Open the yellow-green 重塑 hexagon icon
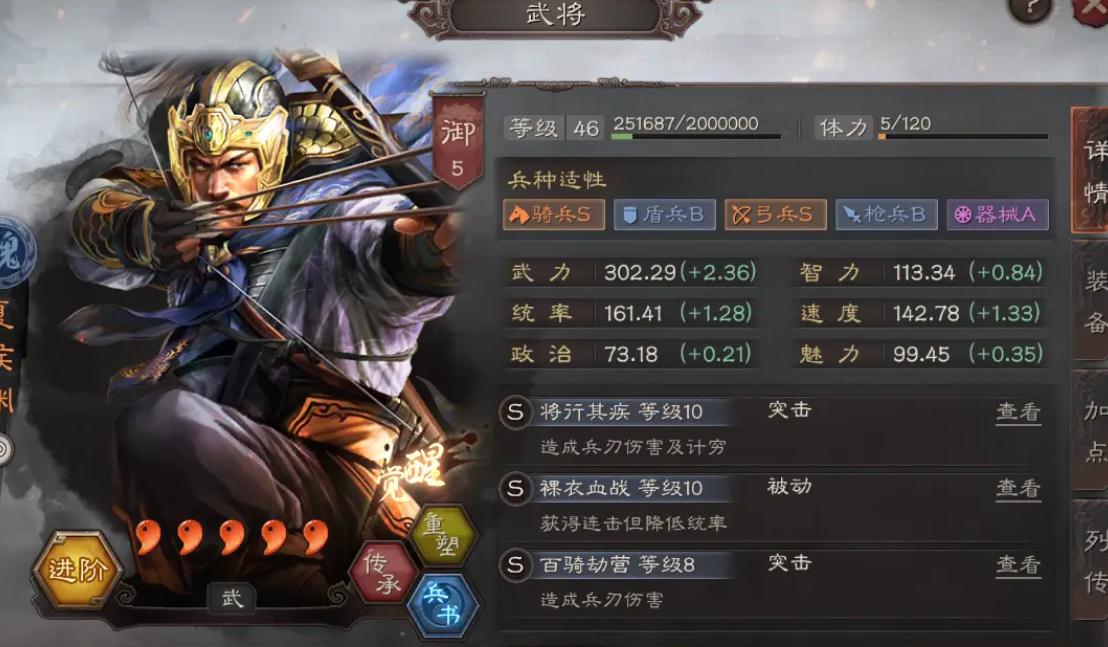The image size is (1108, 647). click(x=442, y=535)
